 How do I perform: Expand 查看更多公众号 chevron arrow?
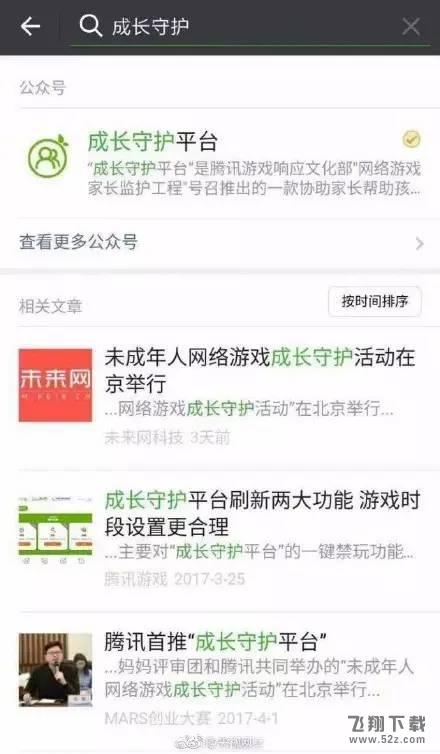click(x=419, y=243)
